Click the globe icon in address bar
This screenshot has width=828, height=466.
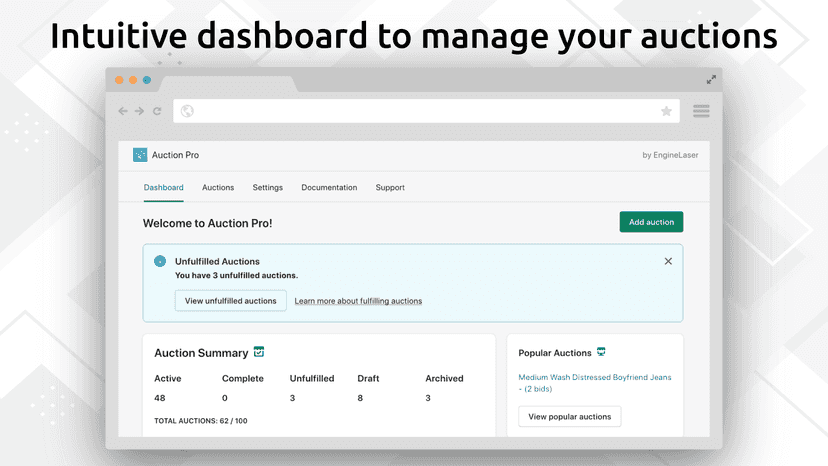pos(187,111)
